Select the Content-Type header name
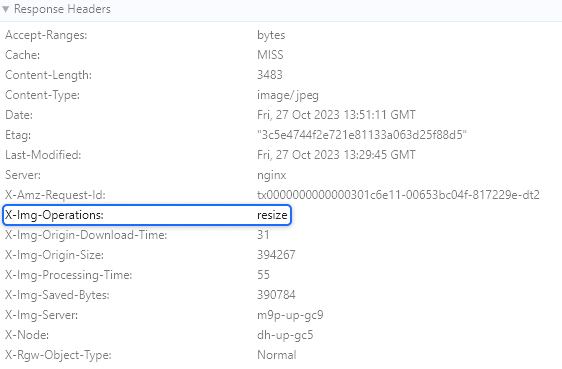Viewport: 562px width, 369px height. (43, 95)
